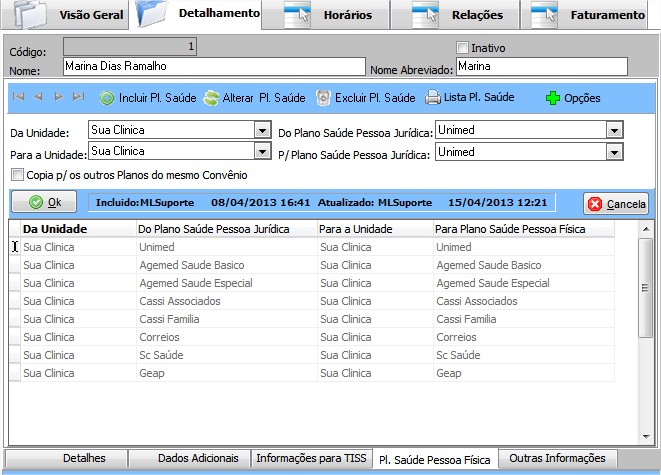Go to previous record navigation arrow
This screenshot has height=475, width=661.
(38, 97)
